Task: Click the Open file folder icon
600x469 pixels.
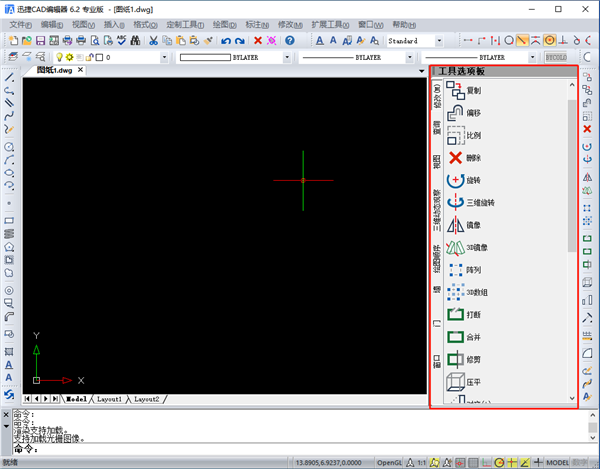Action: pos(27,40)
